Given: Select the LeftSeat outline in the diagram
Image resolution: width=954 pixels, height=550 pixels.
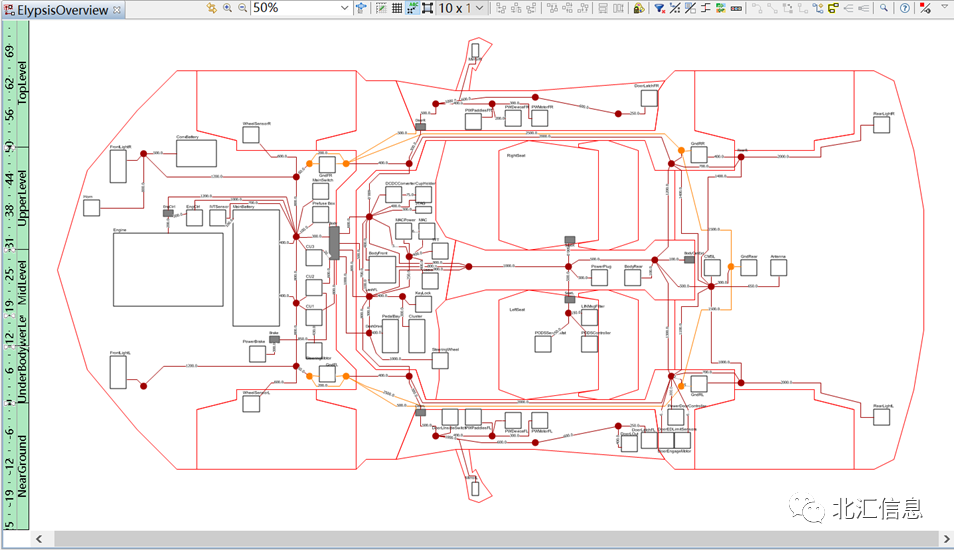Looking at the screenshot, I should pyautogui.click(x=548, y=346).
